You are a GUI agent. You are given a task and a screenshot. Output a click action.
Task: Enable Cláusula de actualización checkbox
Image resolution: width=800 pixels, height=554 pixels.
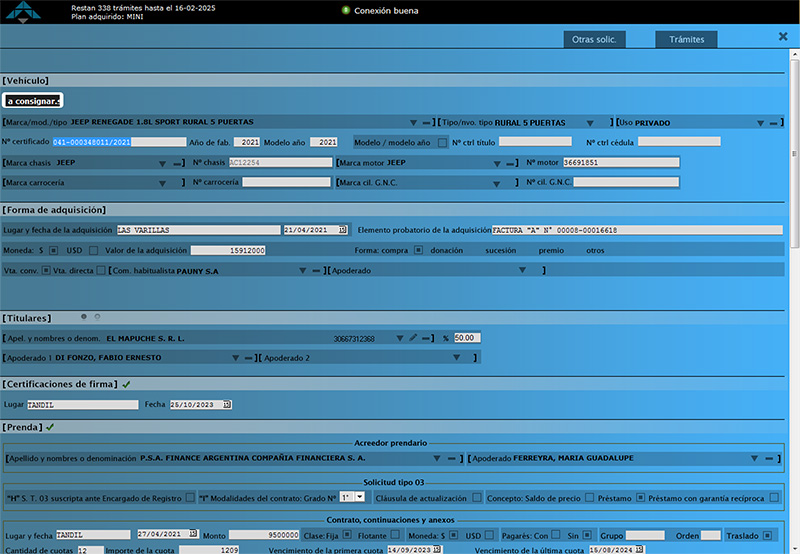477,497
